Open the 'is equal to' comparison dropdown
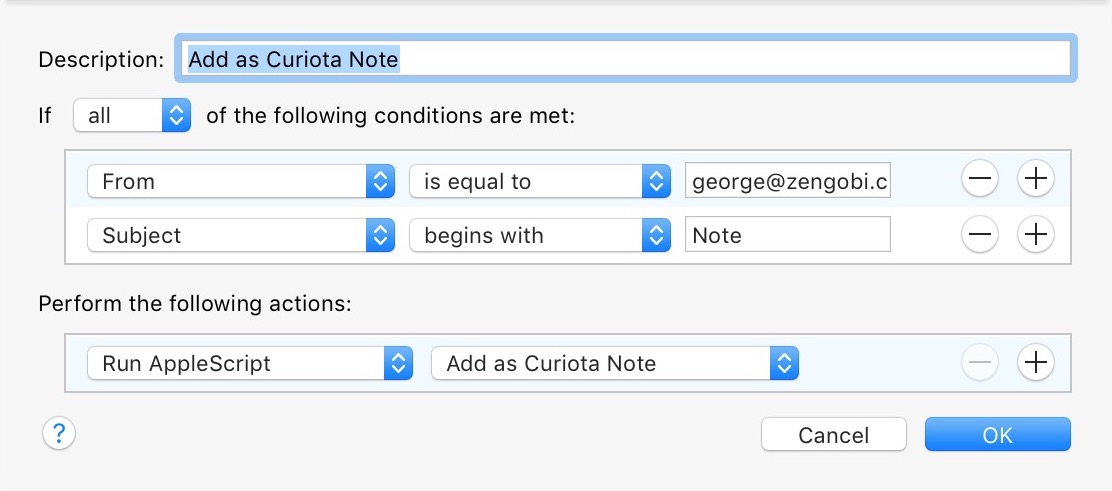The width and height of the screenshot is (1112, 491). (539, 181)
